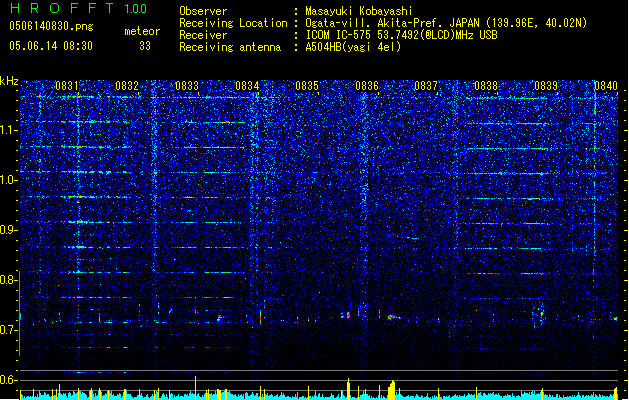Click the 0834 time marker

(x=247, y=86)
